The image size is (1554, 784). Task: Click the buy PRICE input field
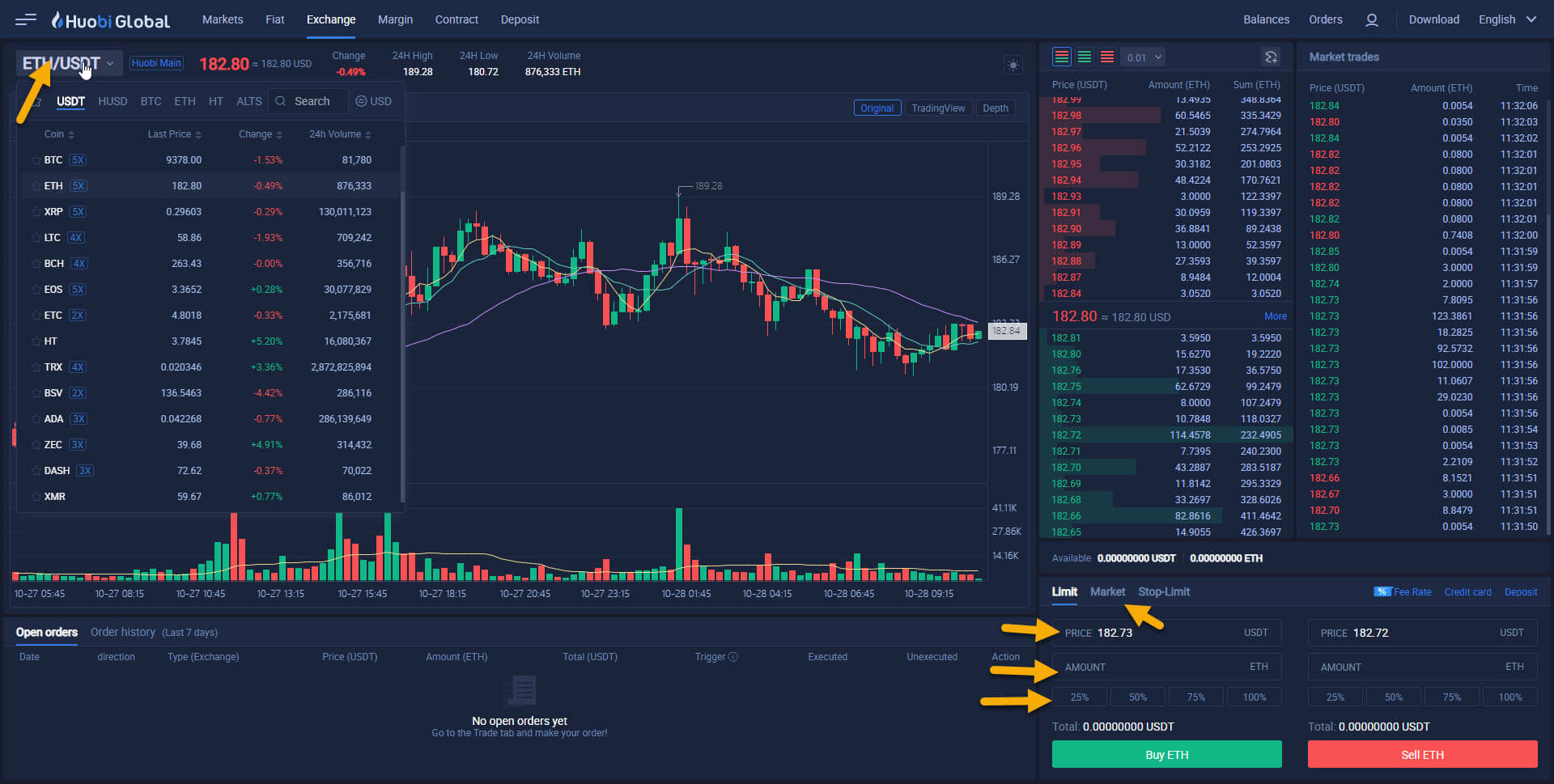pos(1167,633)
